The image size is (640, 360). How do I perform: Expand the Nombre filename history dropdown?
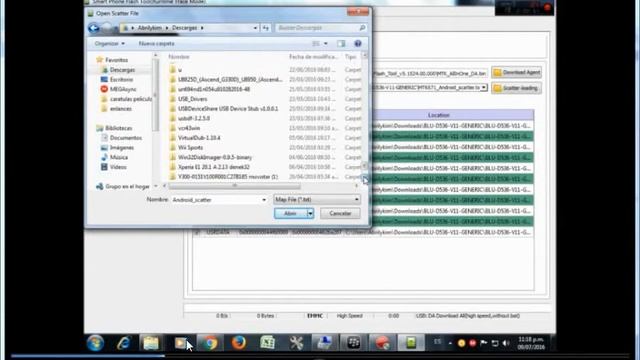click(264, 200)
